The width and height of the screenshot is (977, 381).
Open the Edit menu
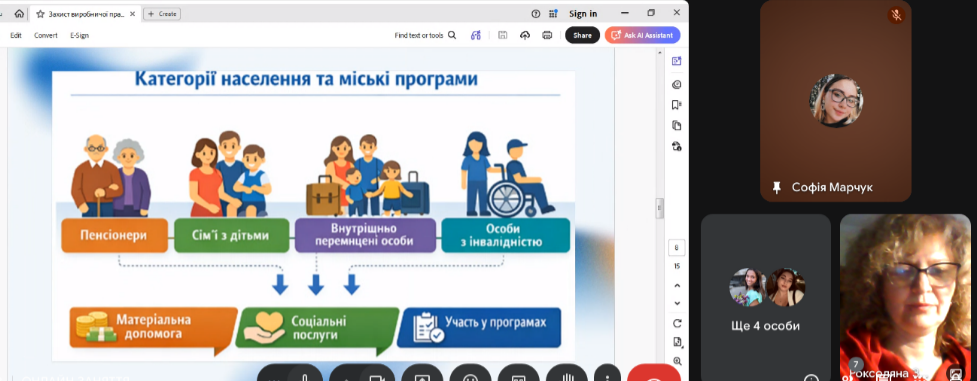tap(16, 36)
